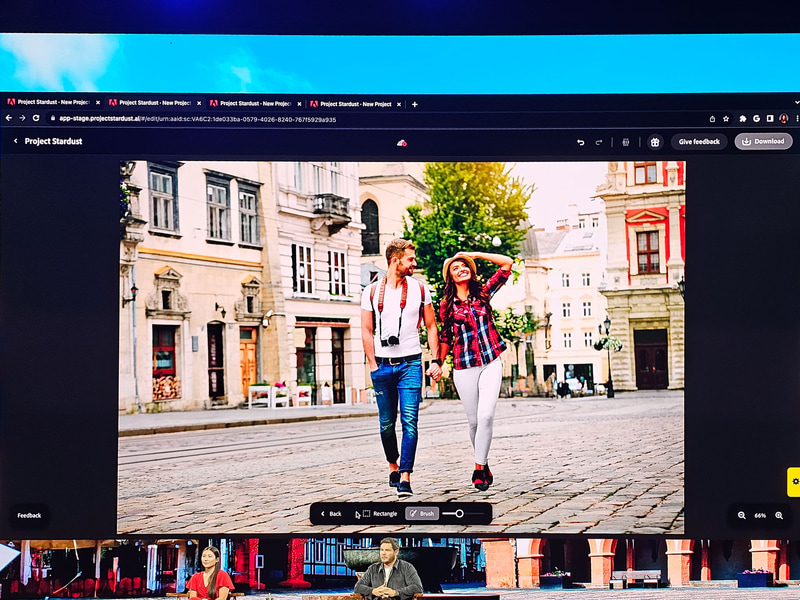Zoom out with the magnifier minus icon
This screenshot has width=800, height=600.
point(741,515)
